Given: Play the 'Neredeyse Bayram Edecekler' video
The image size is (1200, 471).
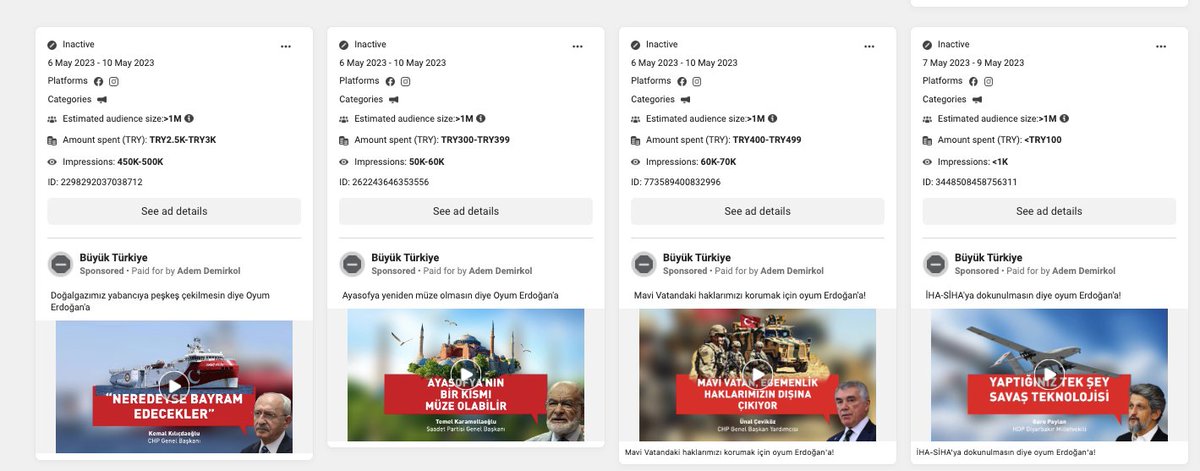Looking at the screenshot, I should tap(174, 385).
